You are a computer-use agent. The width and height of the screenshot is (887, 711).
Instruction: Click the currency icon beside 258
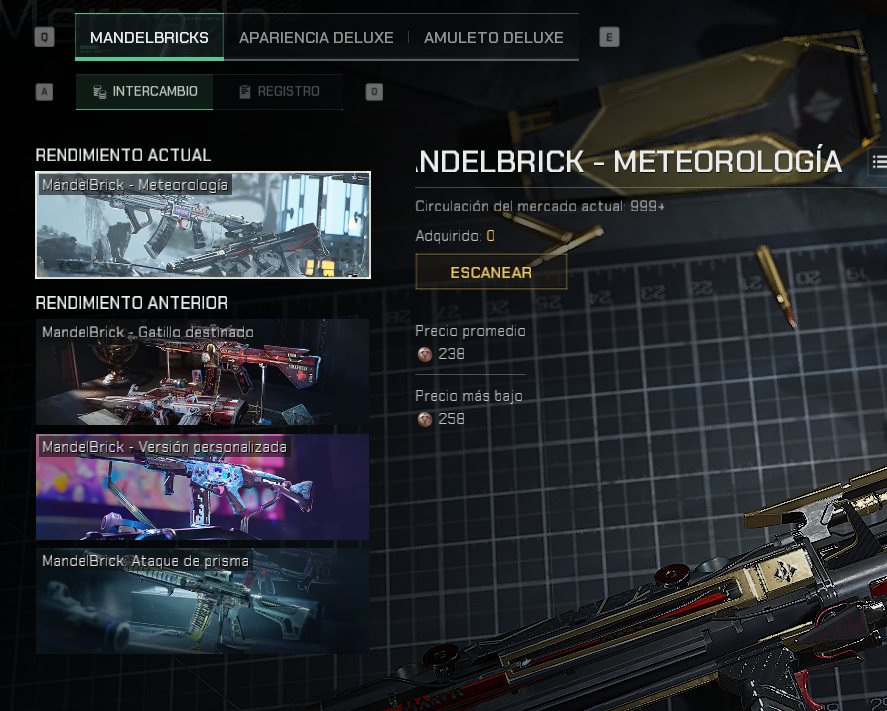(x=424, y=419)
